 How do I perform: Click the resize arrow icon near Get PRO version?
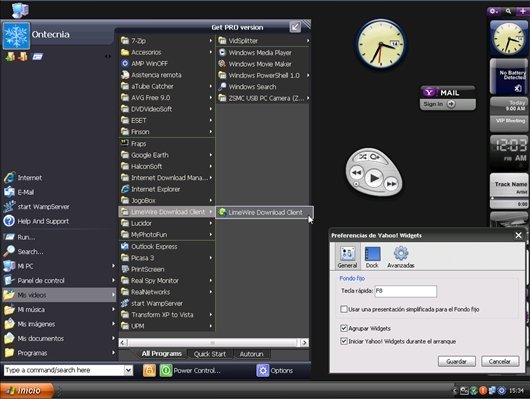[295, 27]
